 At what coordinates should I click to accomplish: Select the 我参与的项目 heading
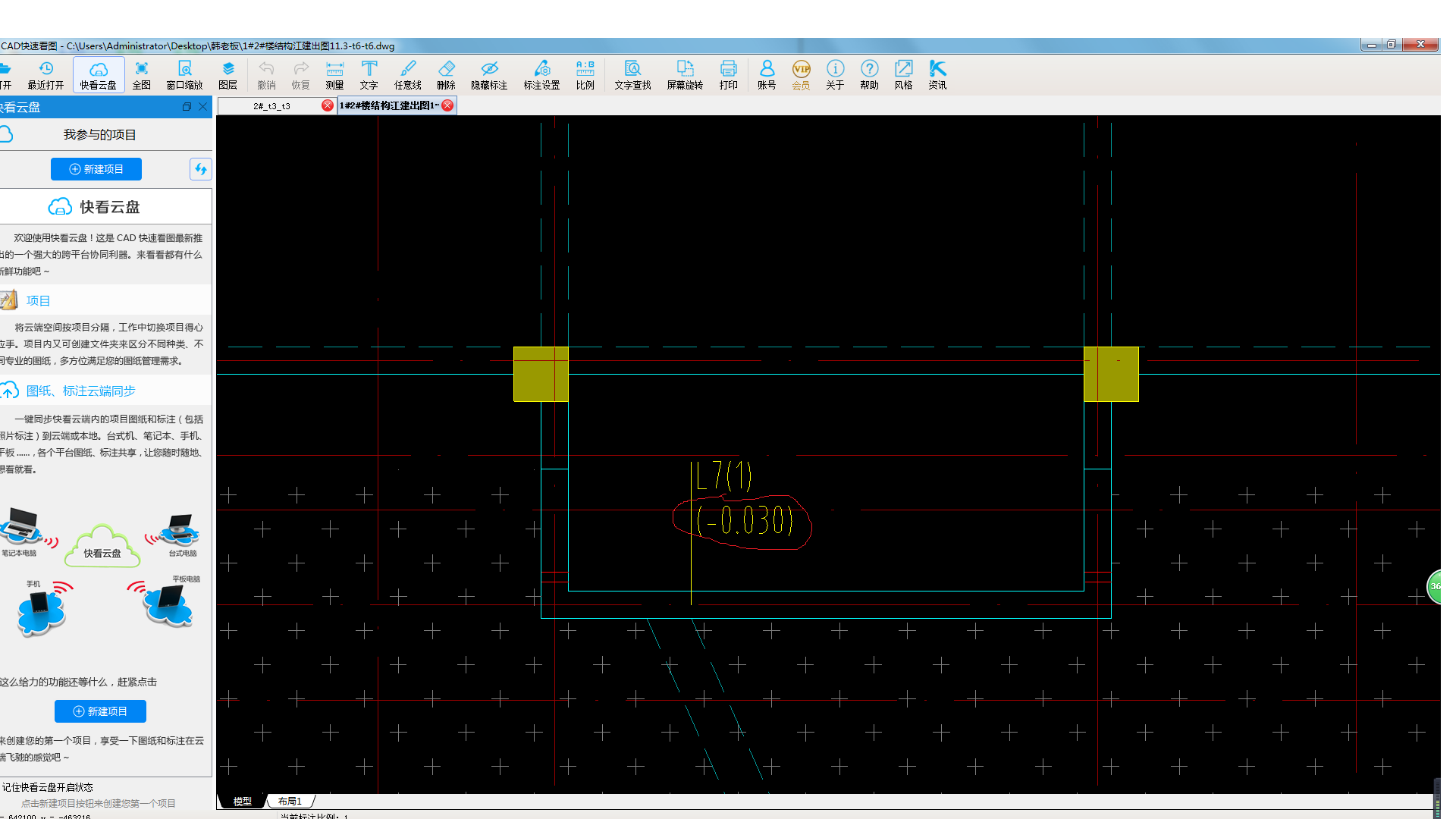tap(99, 135)
